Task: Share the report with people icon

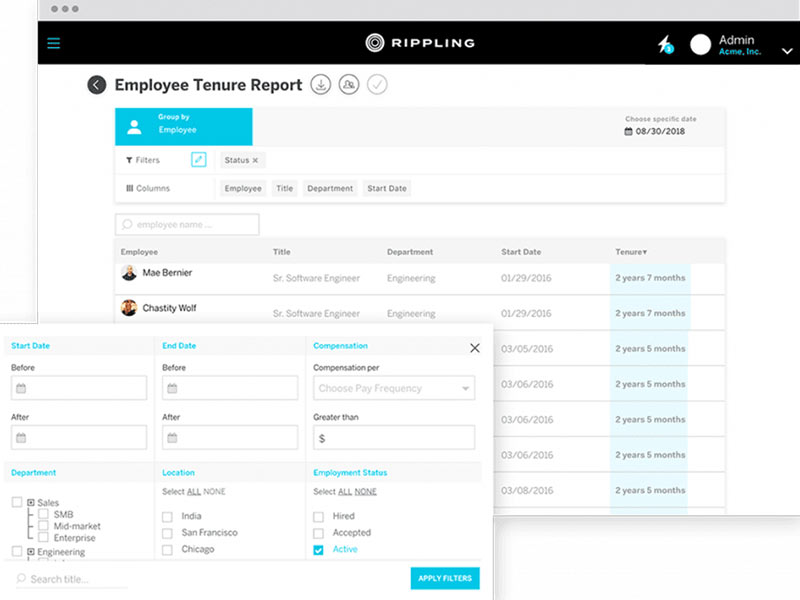Action: coord(349,85)
